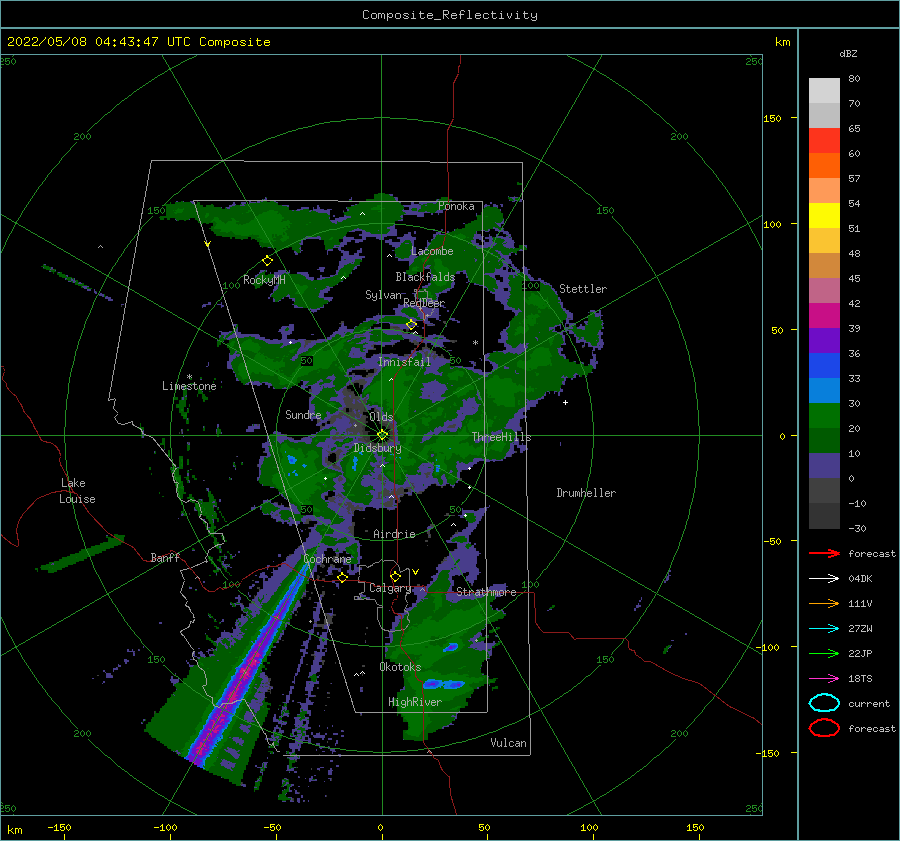Select the red 65 dBZ color swatch

[x=824, y=141]
